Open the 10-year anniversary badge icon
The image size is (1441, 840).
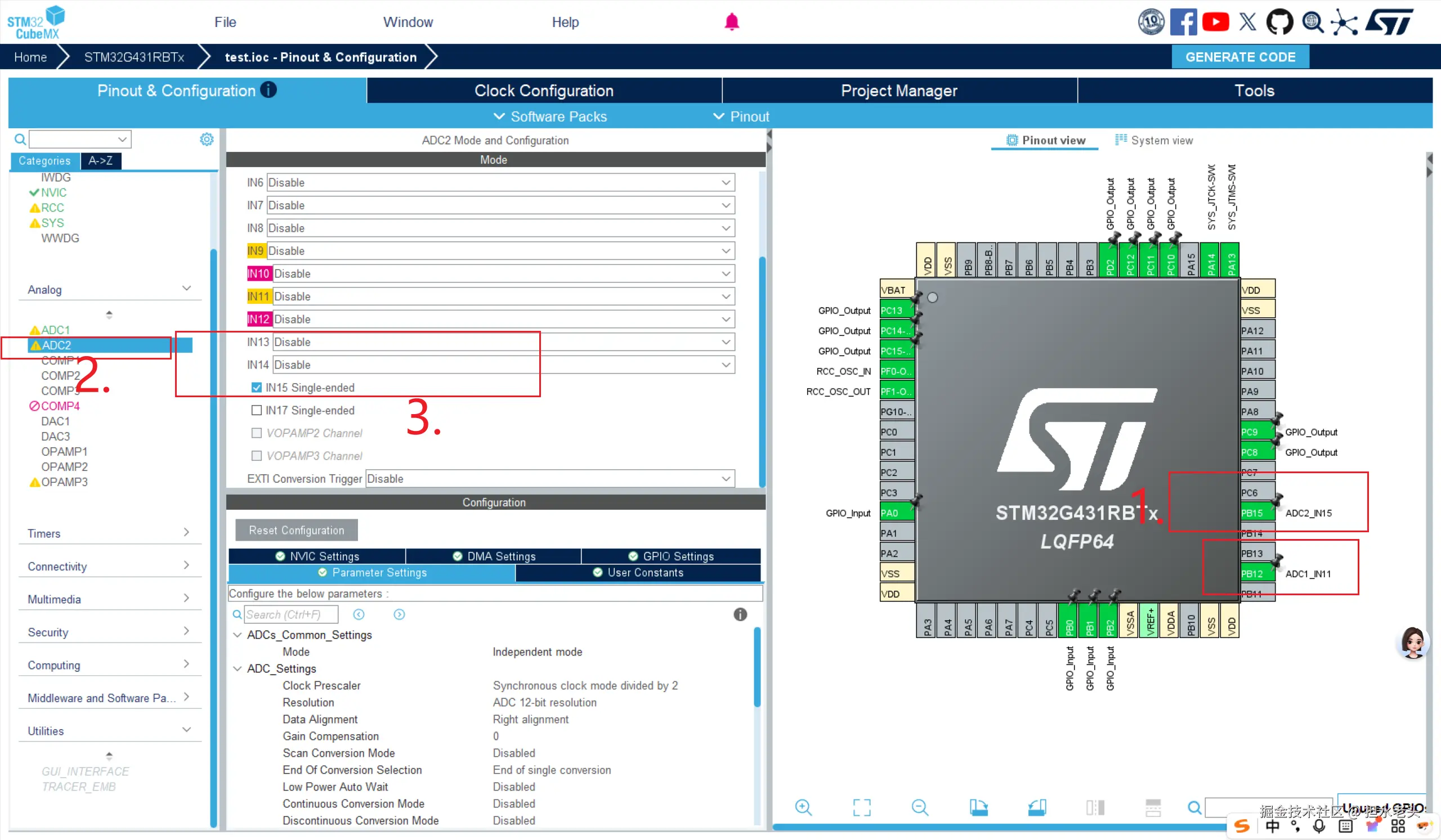(1151, 23)
